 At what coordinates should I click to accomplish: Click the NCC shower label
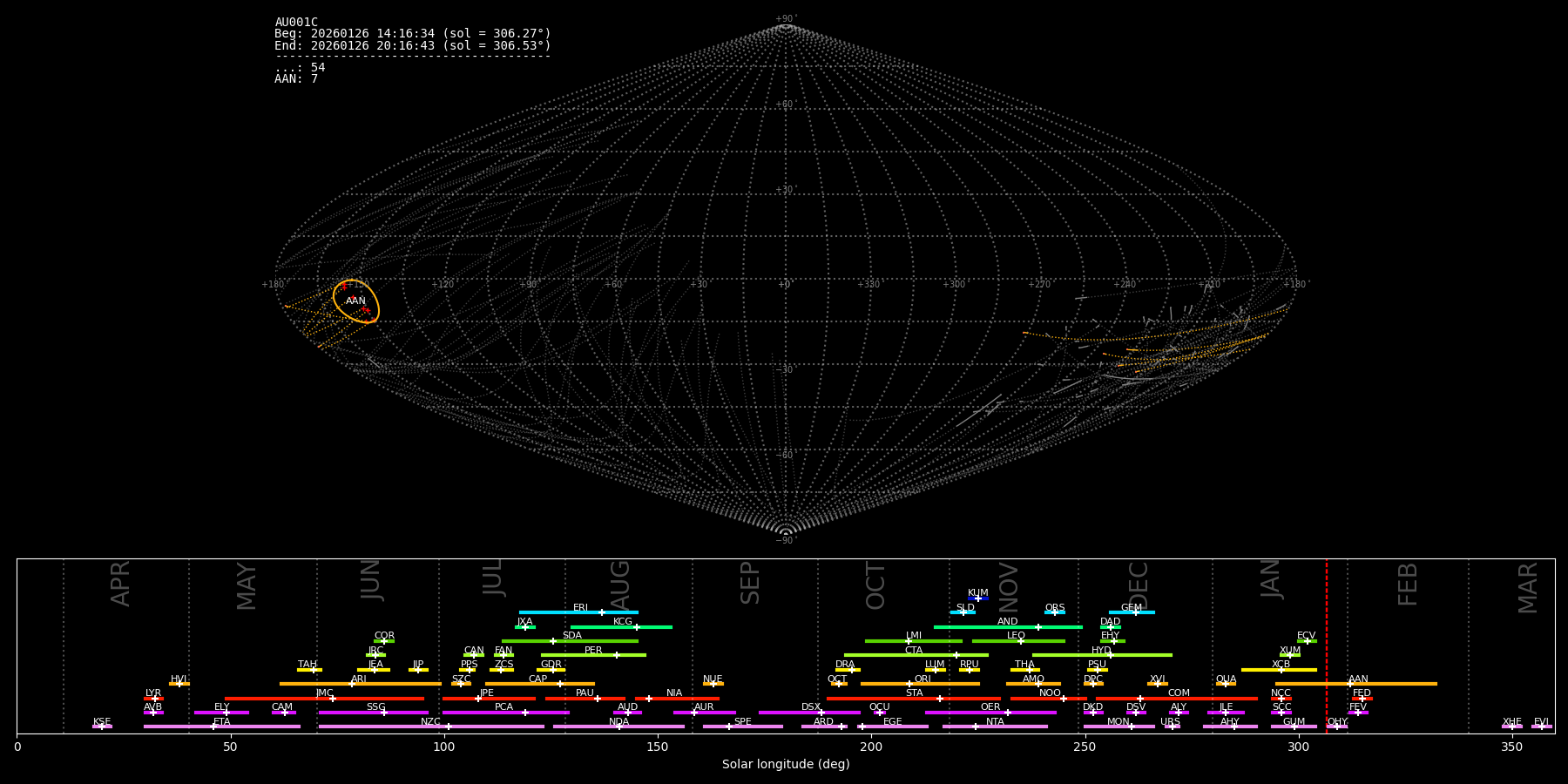1281,693
